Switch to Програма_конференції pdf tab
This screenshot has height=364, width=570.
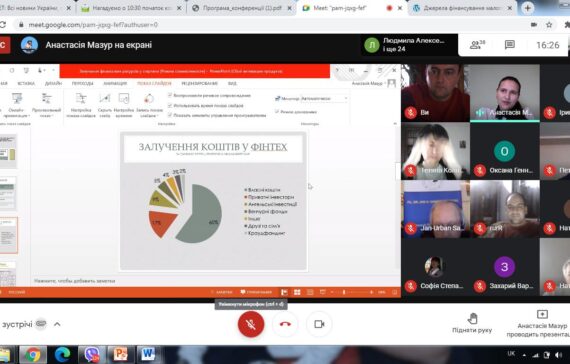(x=242, y=8)
